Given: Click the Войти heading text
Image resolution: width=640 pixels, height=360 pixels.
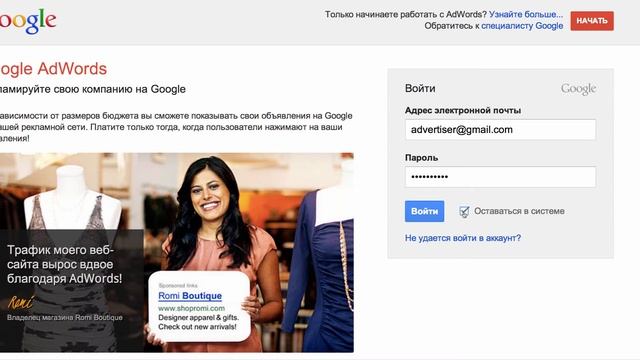Looking at the screenshot, I should click(420, 89).
